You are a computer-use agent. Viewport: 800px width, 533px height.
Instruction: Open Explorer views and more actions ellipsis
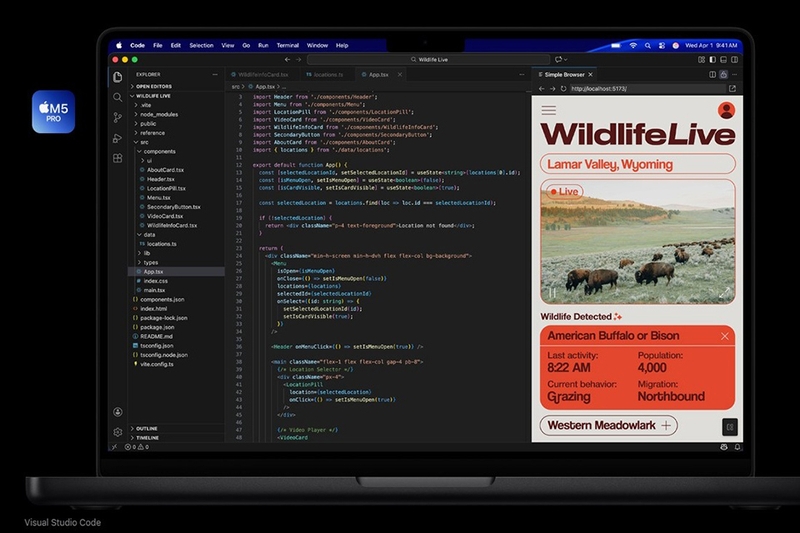[215, 74]
